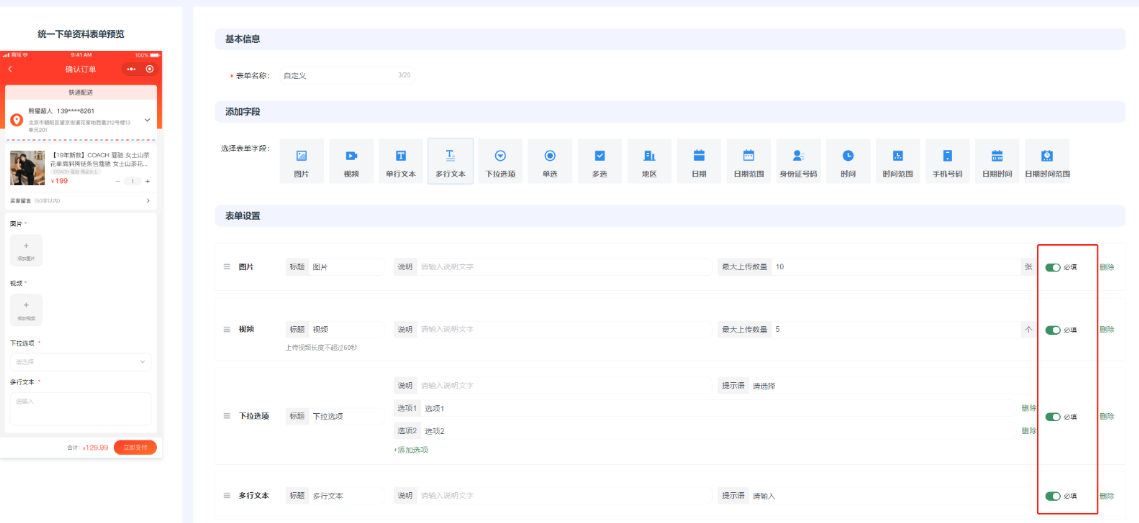Click the drag handle of 视频 row
This screenshot has width=1139, height=523.
[x=226, y=329]
